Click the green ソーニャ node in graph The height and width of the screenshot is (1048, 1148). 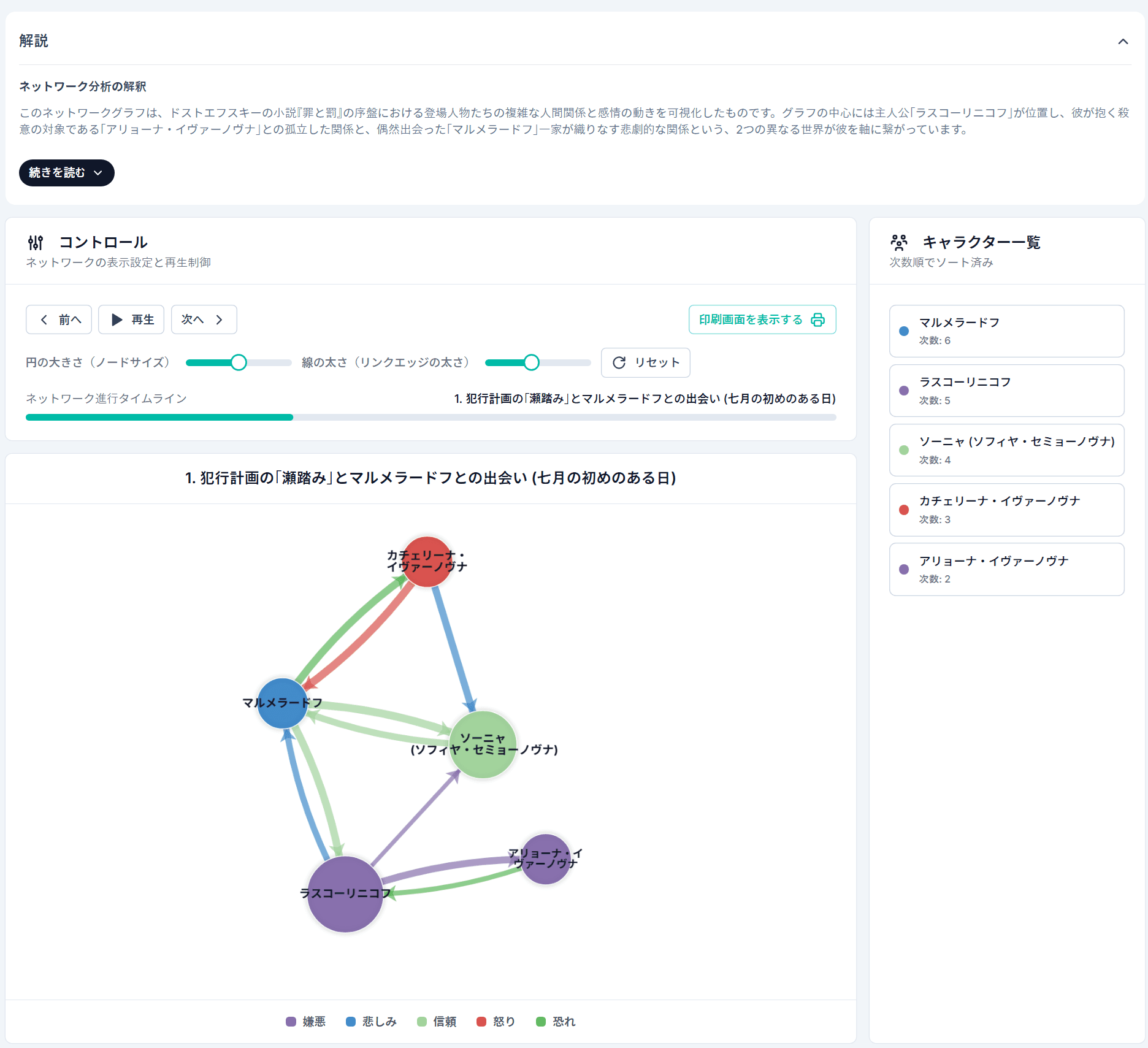click(x=483, y=744)
